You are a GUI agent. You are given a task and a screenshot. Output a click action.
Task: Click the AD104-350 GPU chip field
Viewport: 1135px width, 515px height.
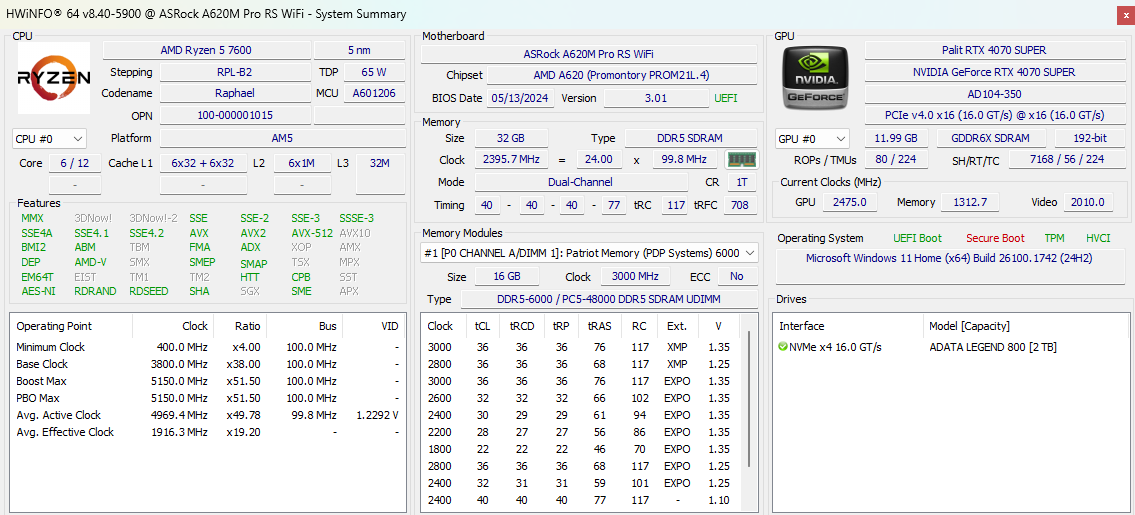coord(994,94)
